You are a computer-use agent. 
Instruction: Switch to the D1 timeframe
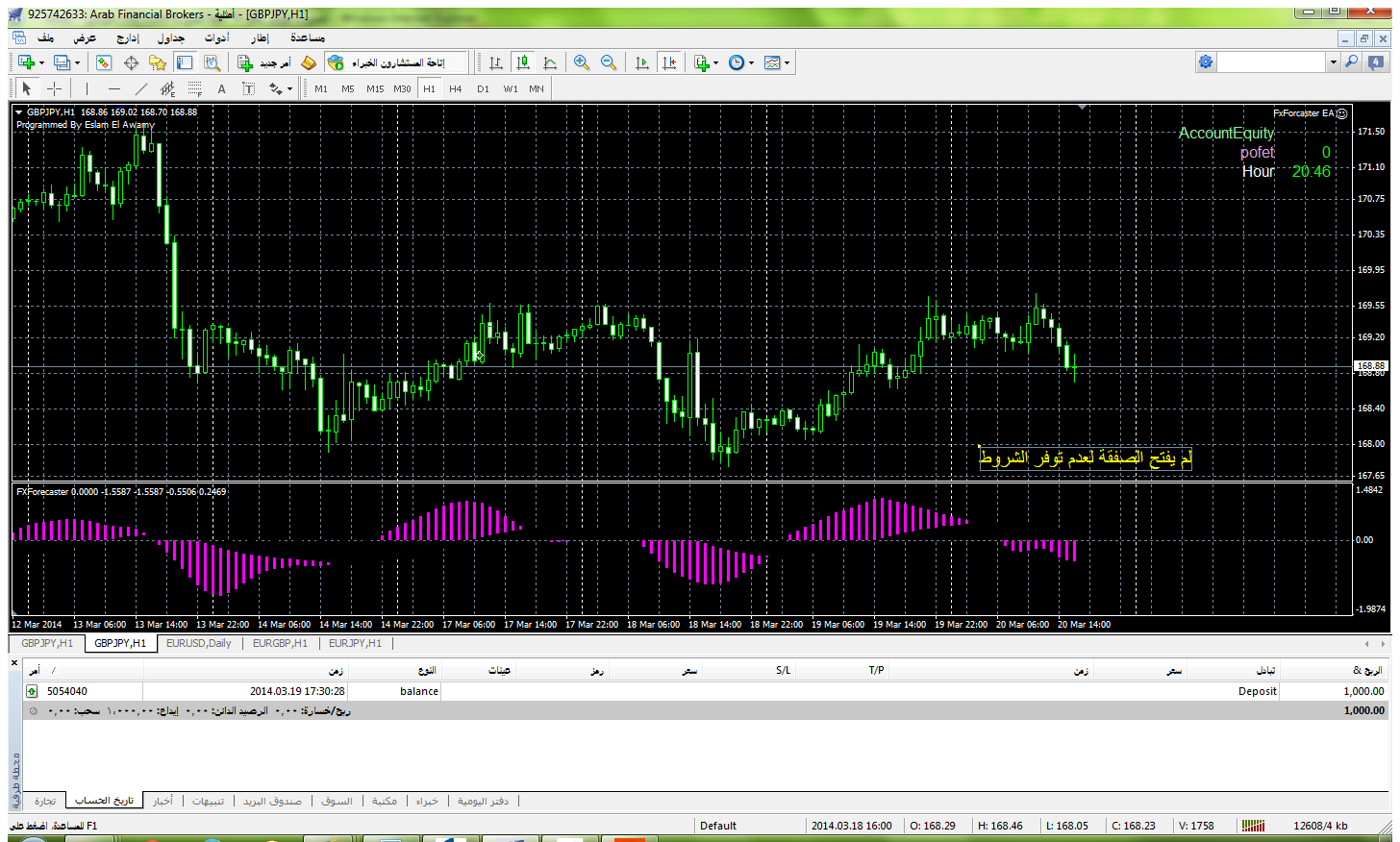pyautogui.click(x=483, y=88)
